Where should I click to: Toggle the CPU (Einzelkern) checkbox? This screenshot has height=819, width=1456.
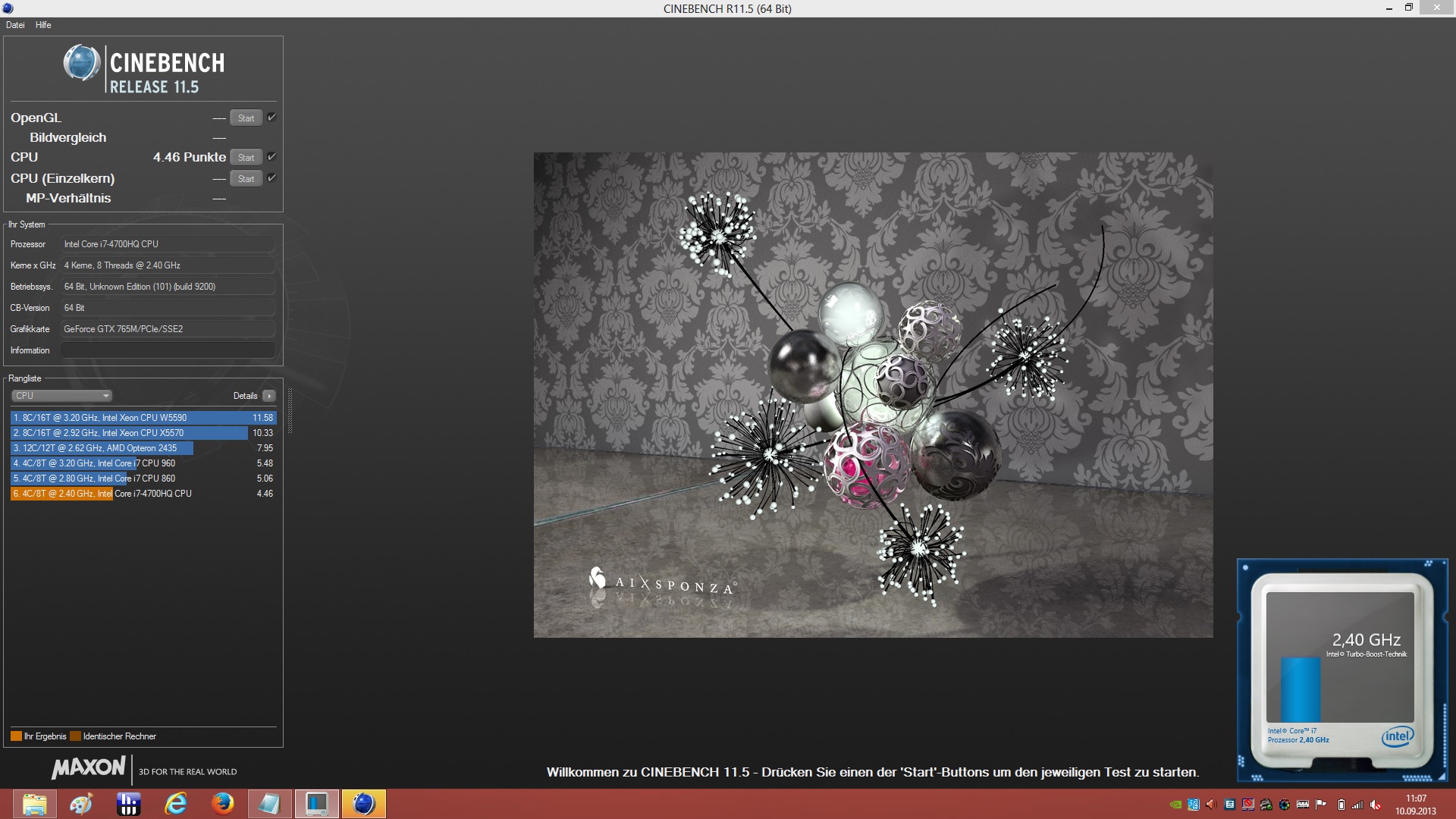pos(271,178)
